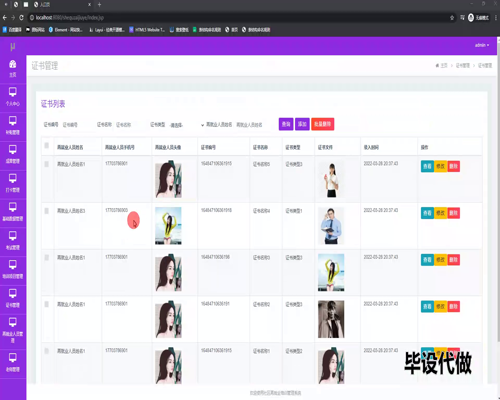Screen dimensions: 500x400
Task: Click 查看 for the 证书名称4 row
Action: [427, 213]
